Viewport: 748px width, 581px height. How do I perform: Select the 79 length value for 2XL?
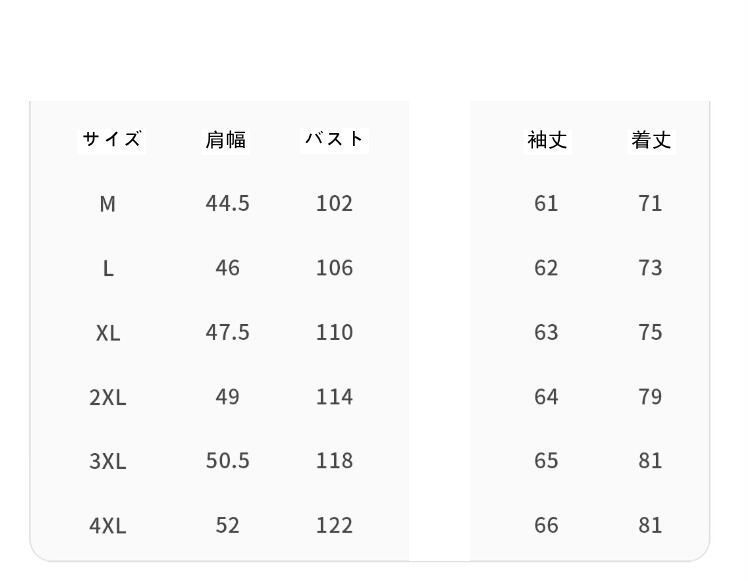[650, 396]
